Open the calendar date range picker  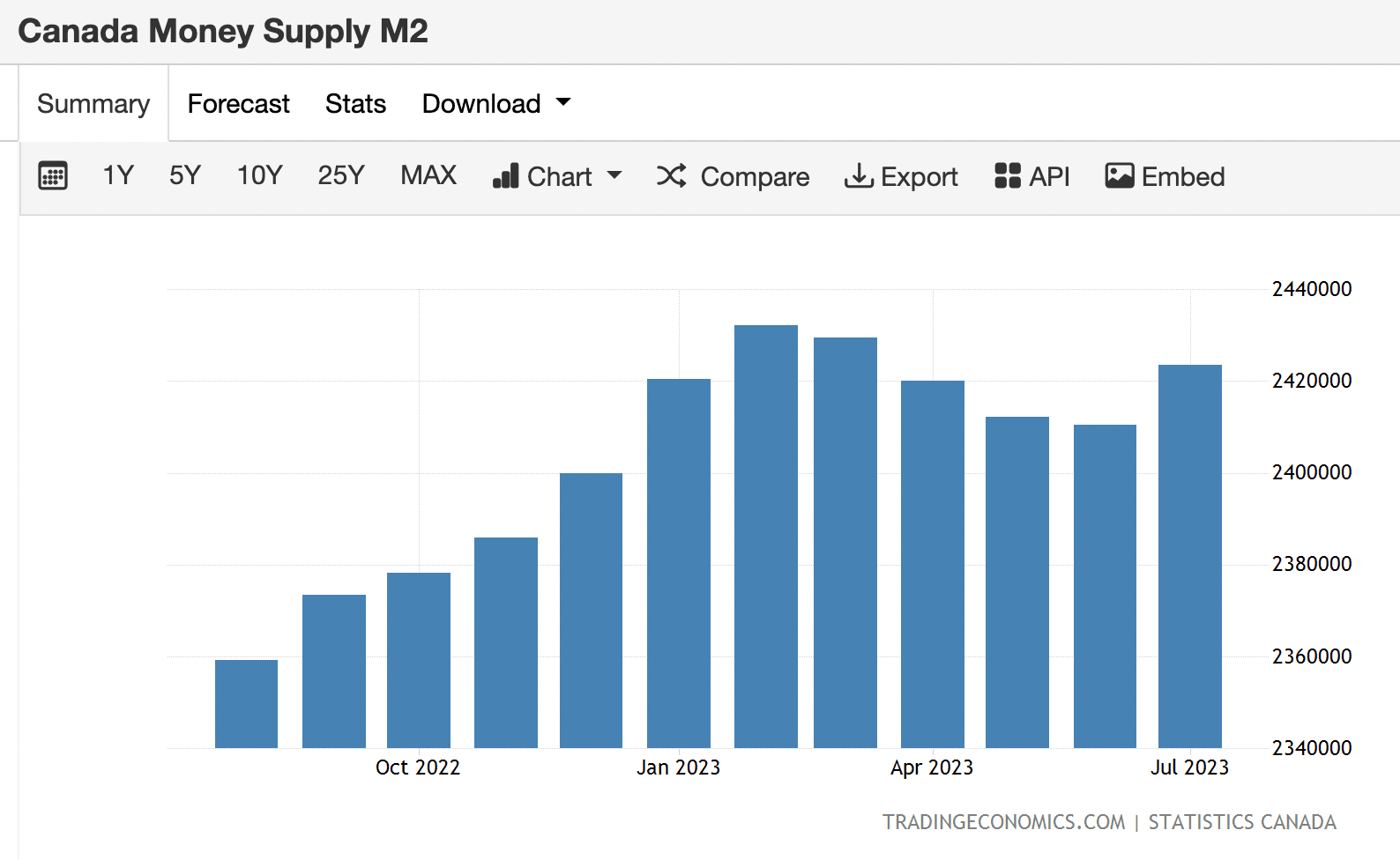53,176
